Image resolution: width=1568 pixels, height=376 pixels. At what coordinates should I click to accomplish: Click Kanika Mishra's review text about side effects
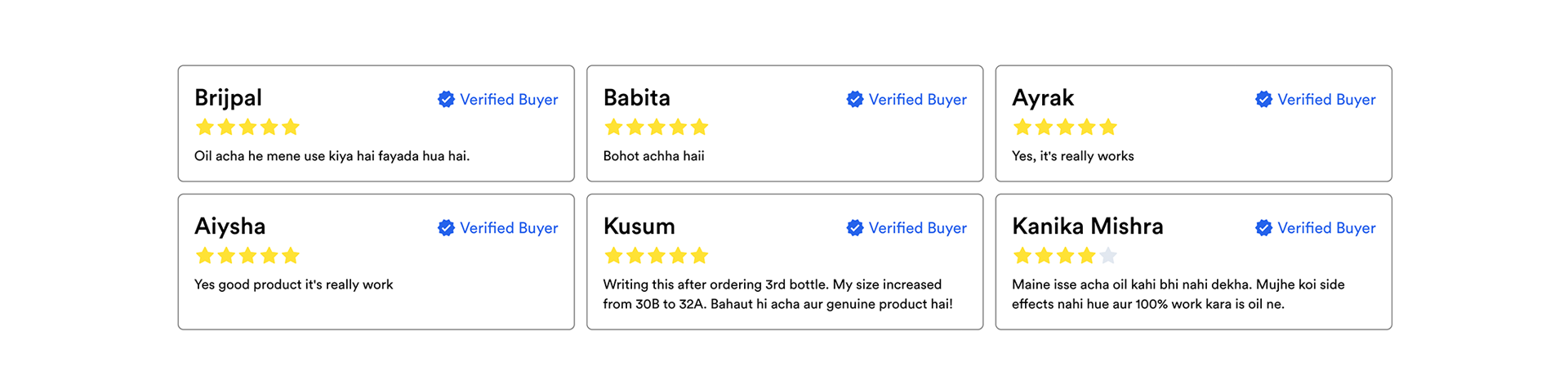(x=1178, y=294)
